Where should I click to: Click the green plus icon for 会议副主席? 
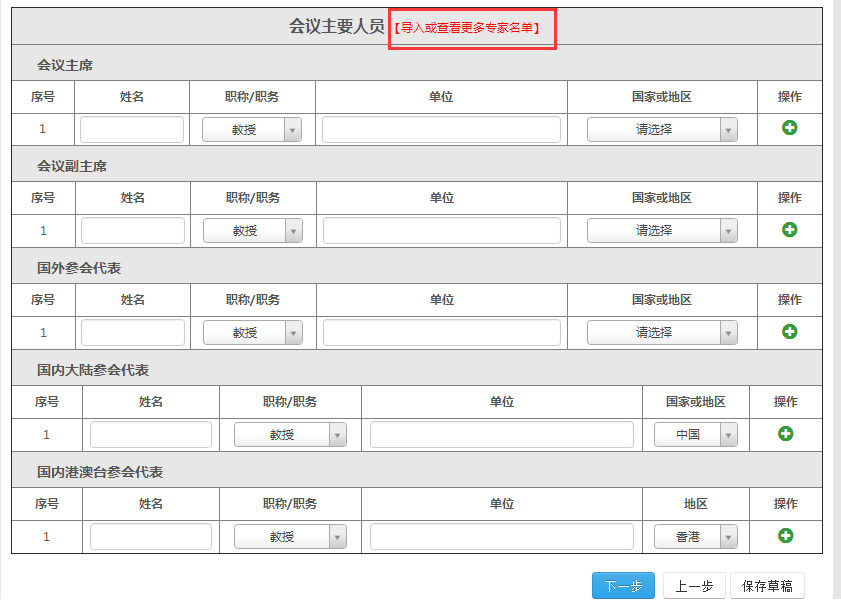tap(789, 230)
